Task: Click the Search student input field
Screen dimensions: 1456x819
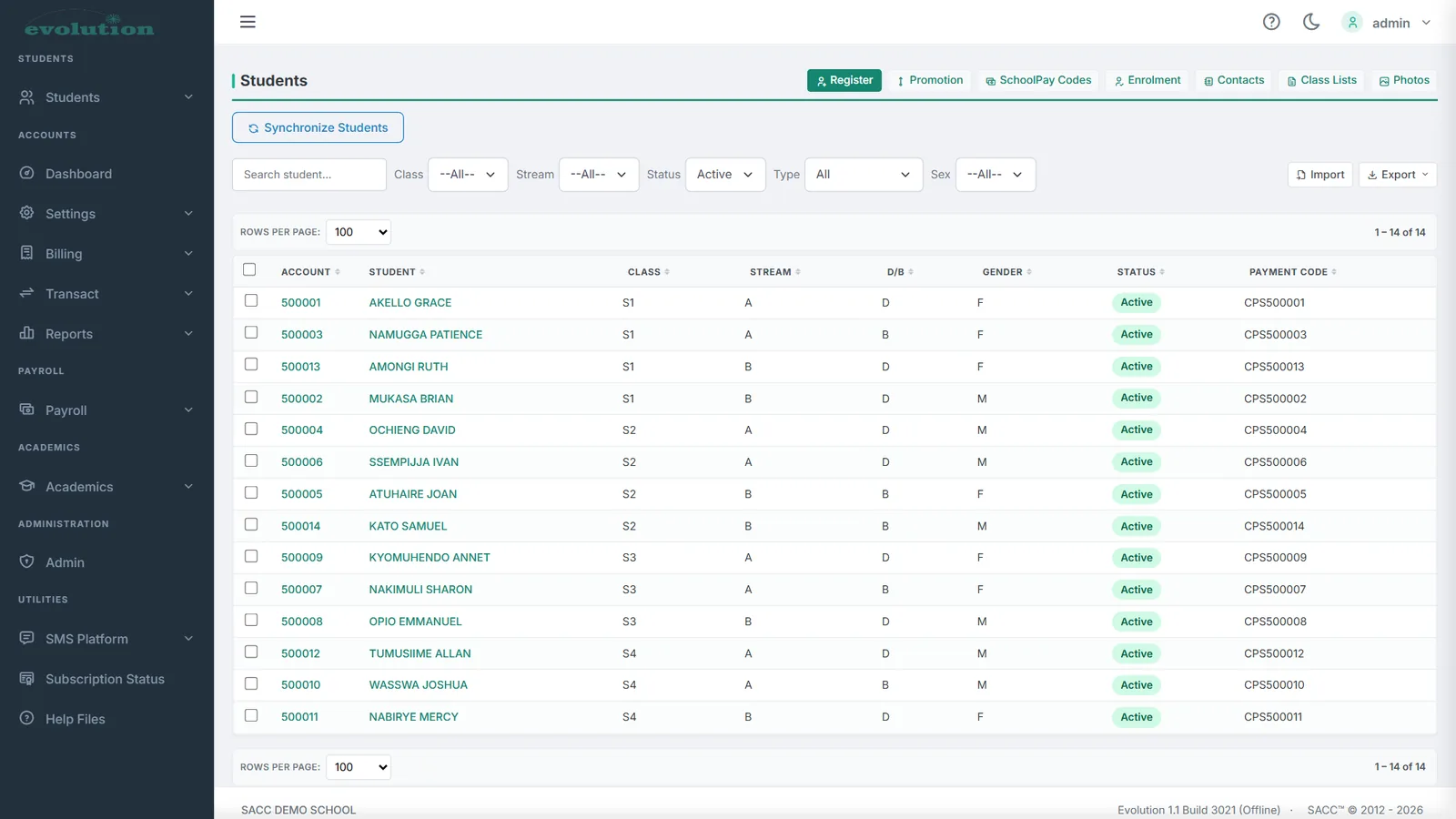Action: (309, 175)
